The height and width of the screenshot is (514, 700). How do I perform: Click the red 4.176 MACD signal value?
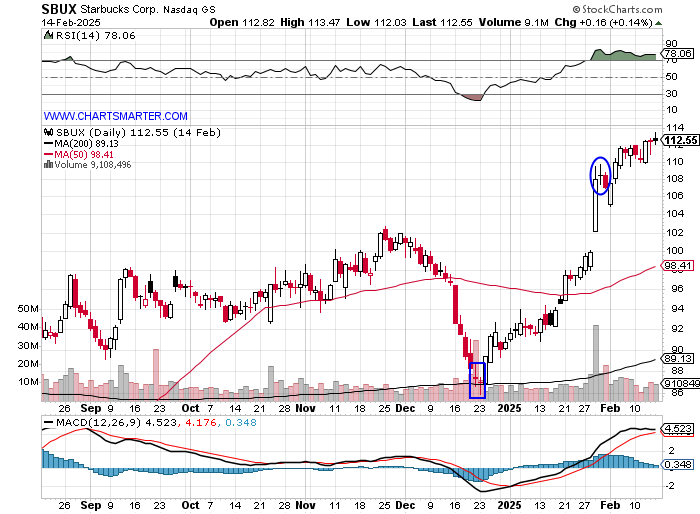point(200,422)
